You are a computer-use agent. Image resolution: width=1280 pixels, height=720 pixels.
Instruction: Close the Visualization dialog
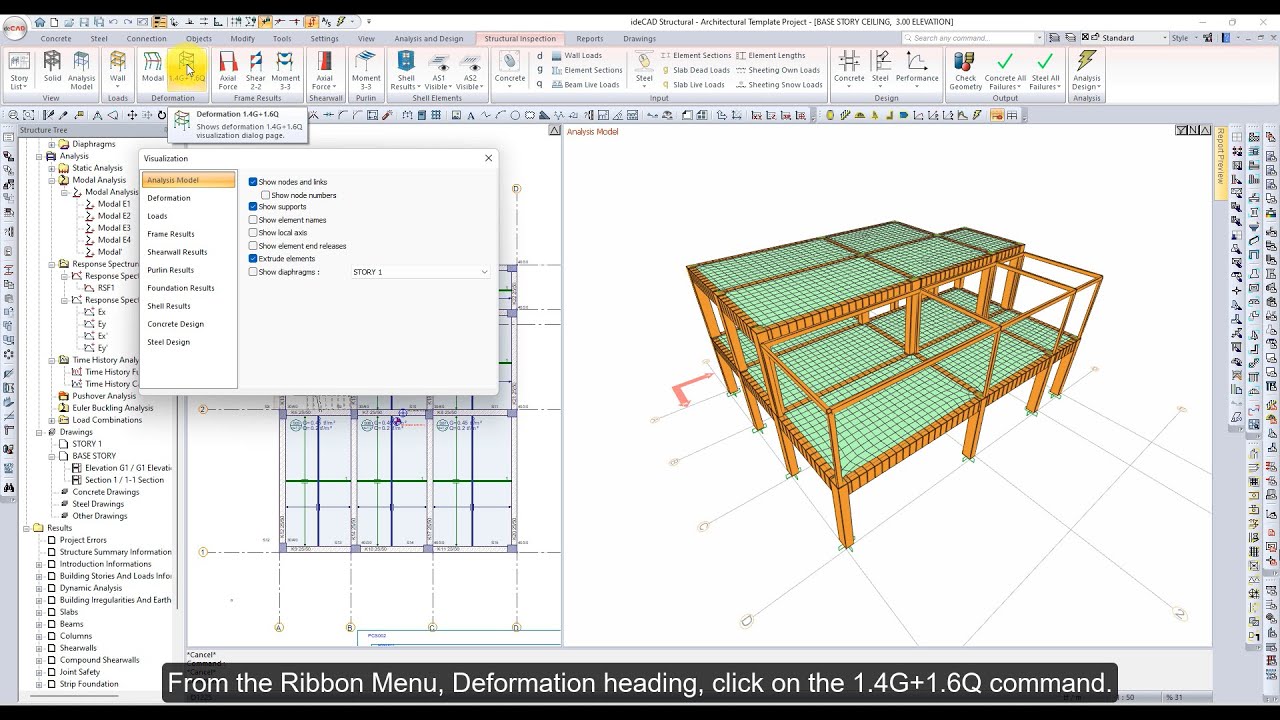tap(488, 158)
